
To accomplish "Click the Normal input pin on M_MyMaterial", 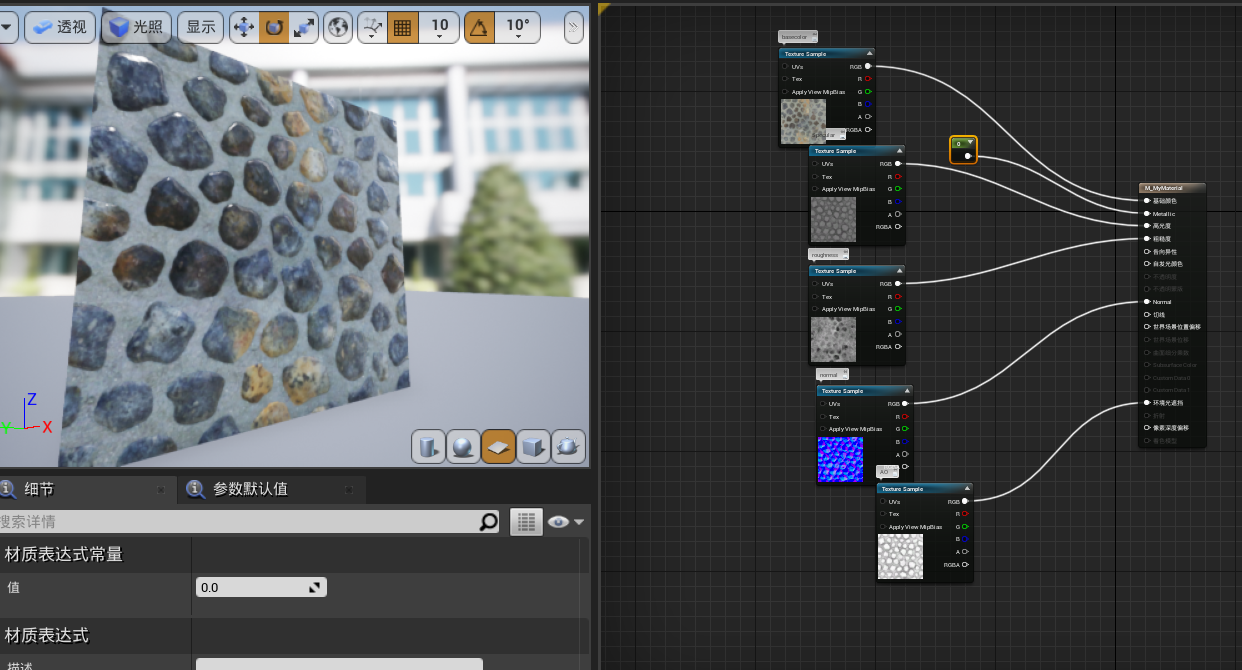I will point(1147,302).
